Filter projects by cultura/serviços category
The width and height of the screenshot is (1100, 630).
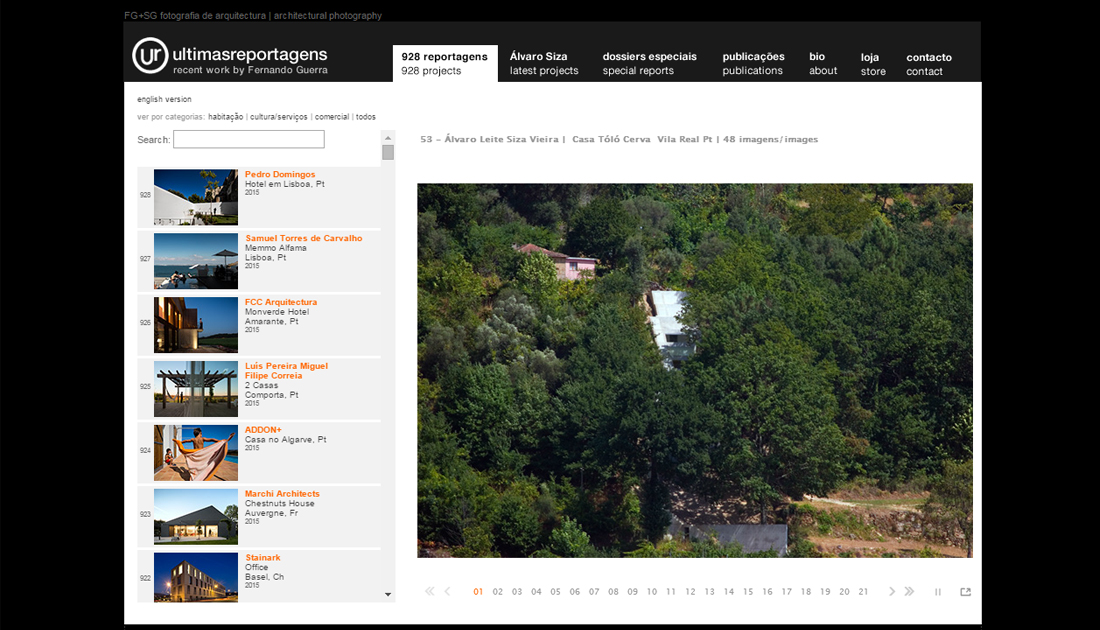[x=279, y=117]
